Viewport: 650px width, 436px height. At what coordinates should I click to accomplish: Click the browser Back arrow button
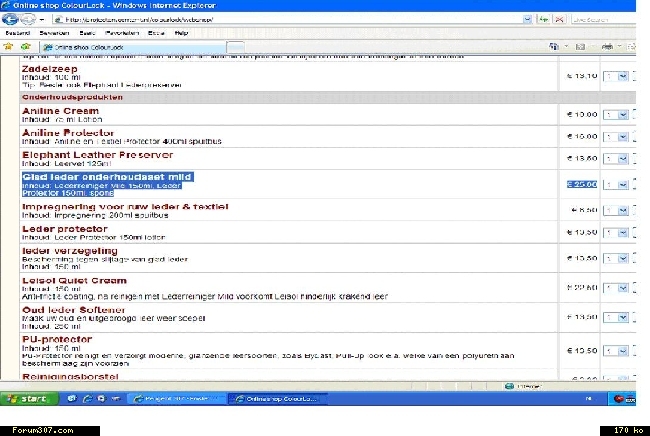tap(11, 19)
